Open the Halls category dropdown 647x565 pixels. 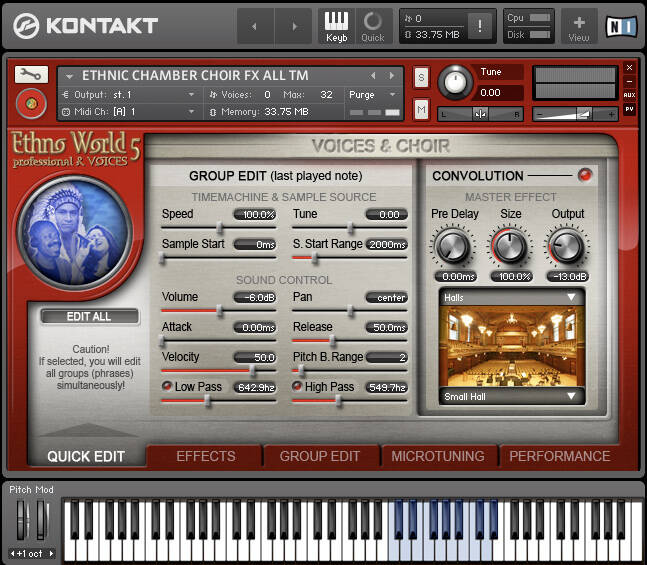(x=512, y=297)
